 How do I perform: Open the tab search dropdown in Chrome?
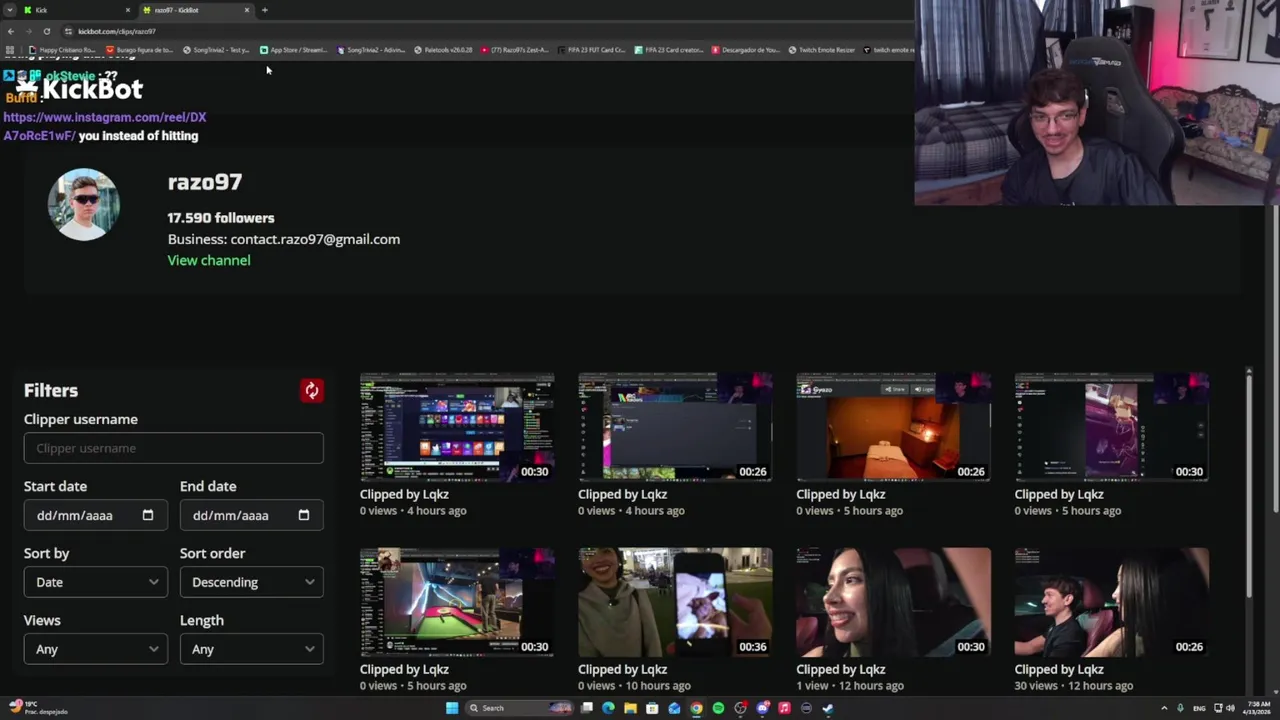(10, 10)
